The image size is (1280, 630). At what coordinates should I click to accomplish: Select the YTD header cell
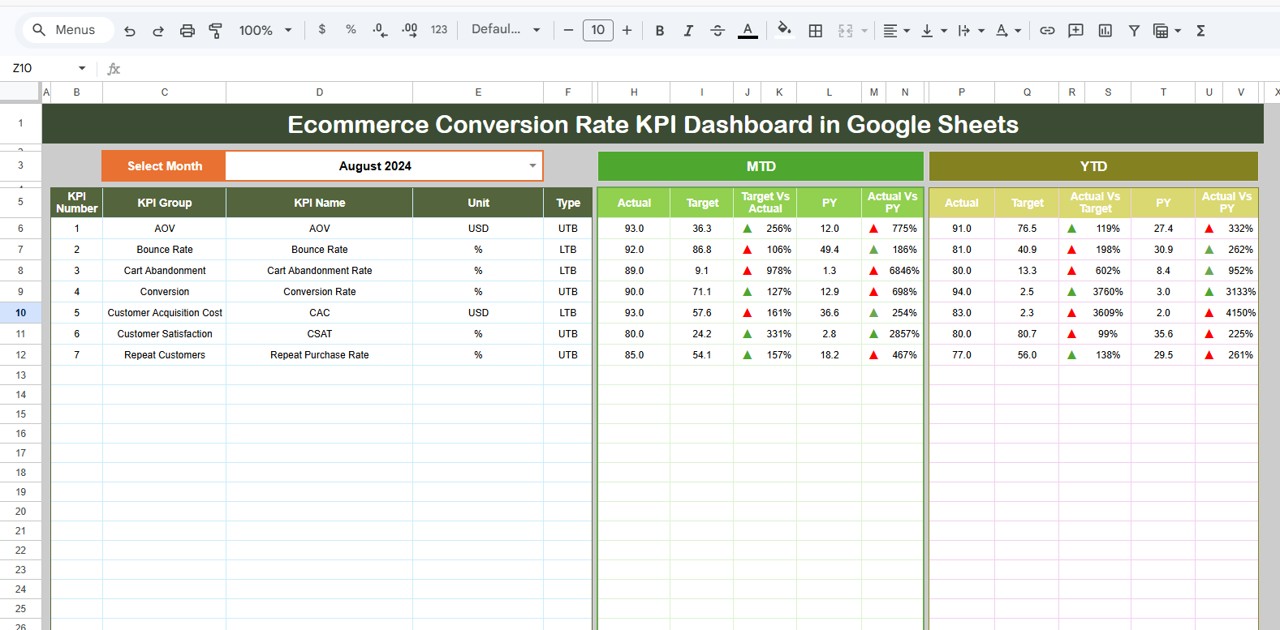click(x=1093, y=166)
